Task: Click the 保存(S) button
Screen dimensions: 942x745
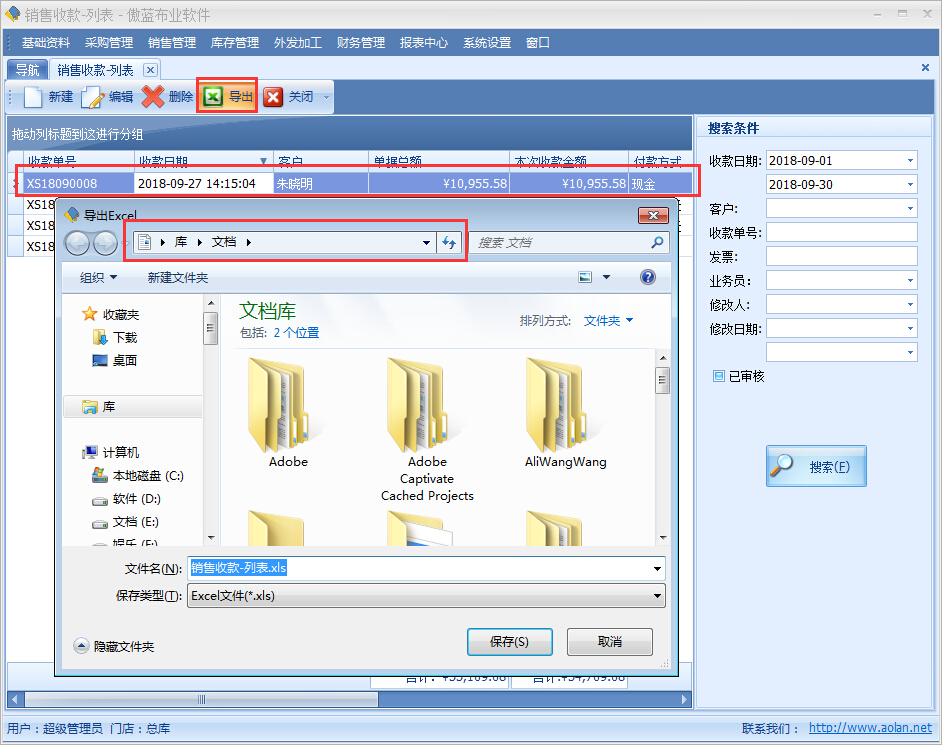Action: 509,642
